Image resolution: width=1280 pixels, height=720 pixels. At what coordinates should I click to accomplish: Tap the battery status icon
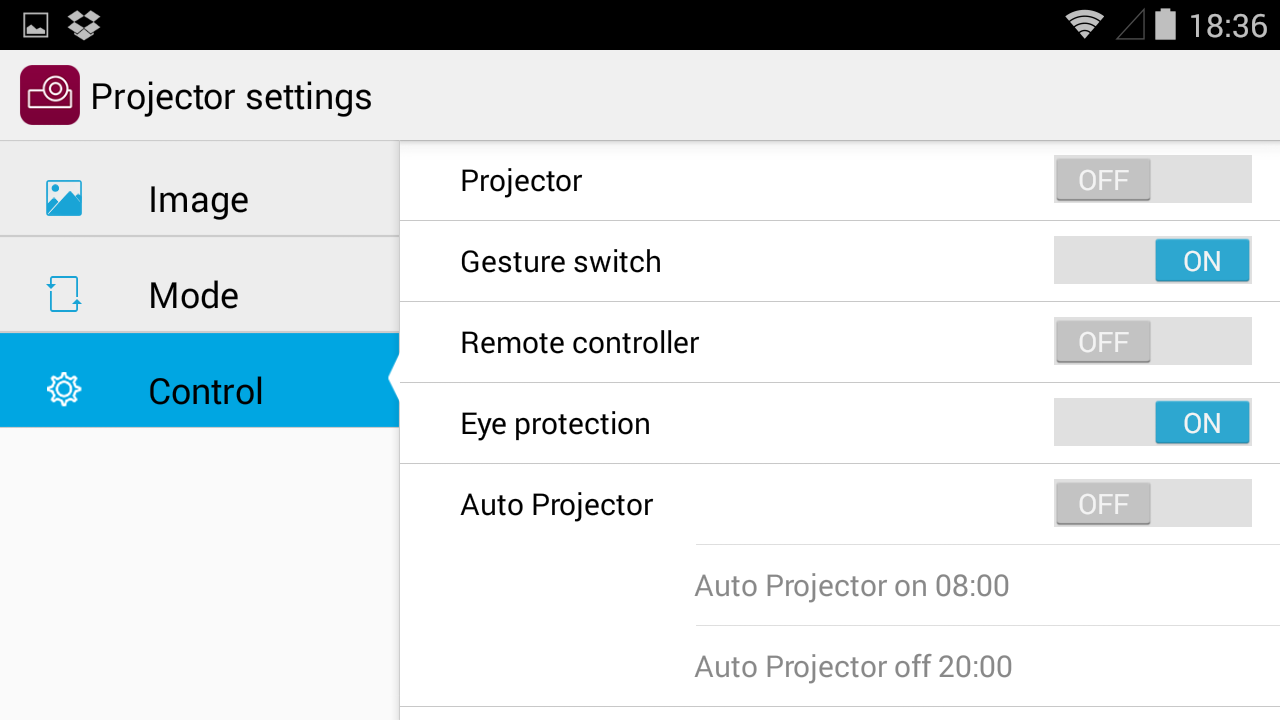tap(1165, 24)
